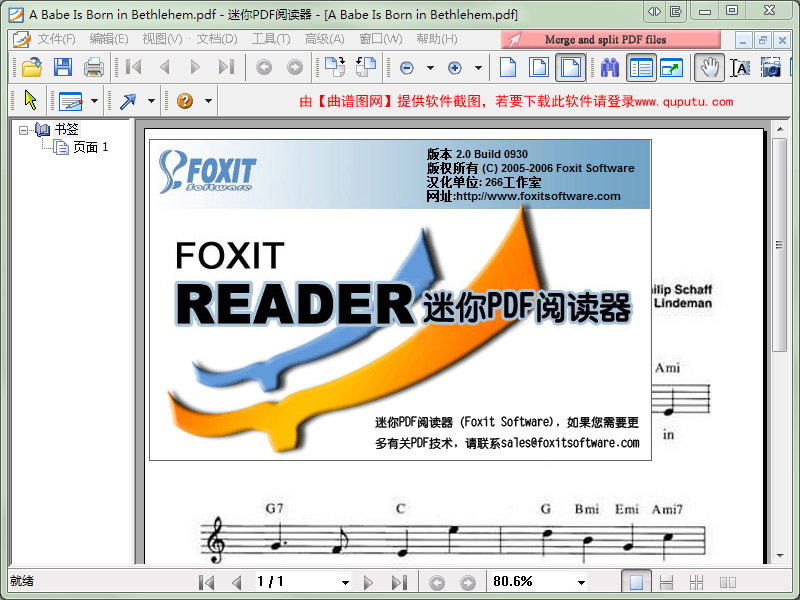800x600 pixels.
Task: Open the 工具(T) menu
Action: tap(271, 39)
